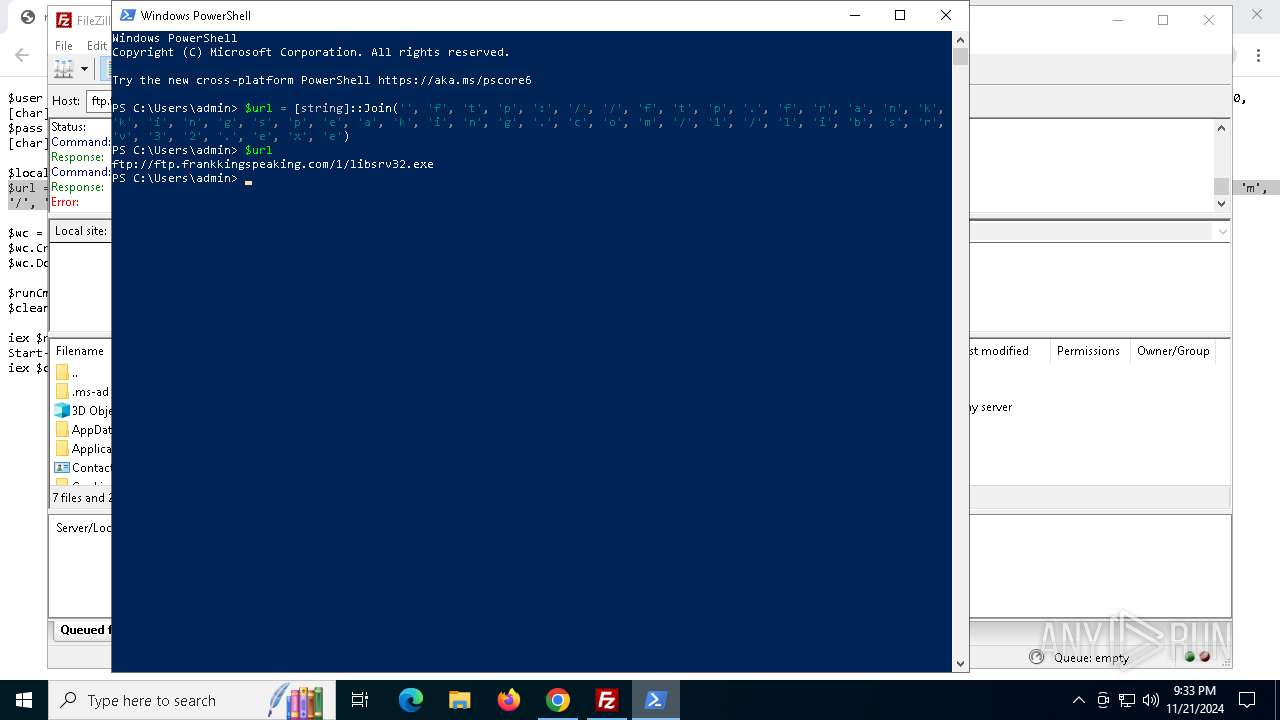Switch to Queued files tab in FileZilla
The width and height of the screenshot is (1280, 720).
click(84, 630)
